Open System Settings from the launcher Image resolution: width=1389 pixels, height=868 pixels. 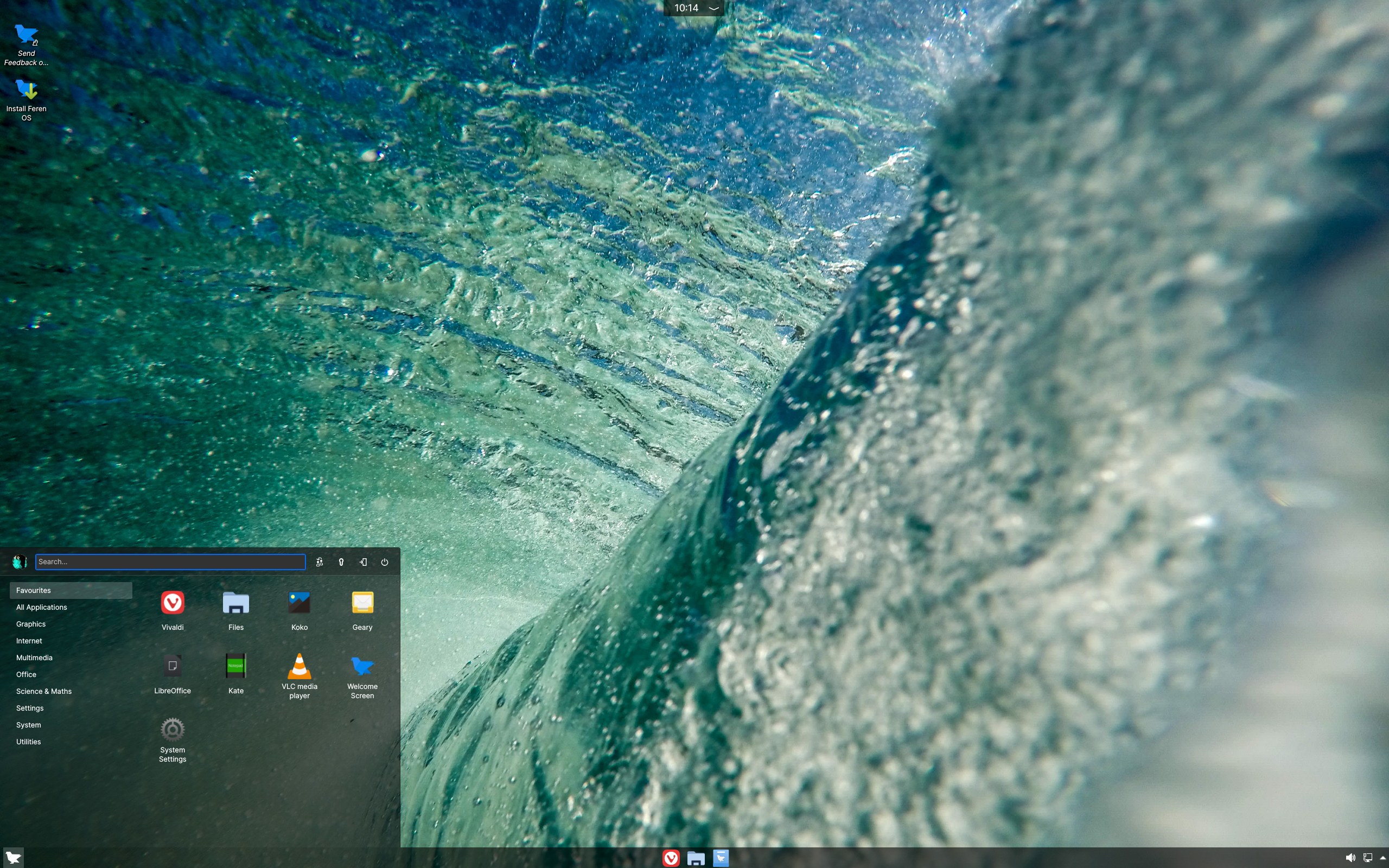(172, 740)
